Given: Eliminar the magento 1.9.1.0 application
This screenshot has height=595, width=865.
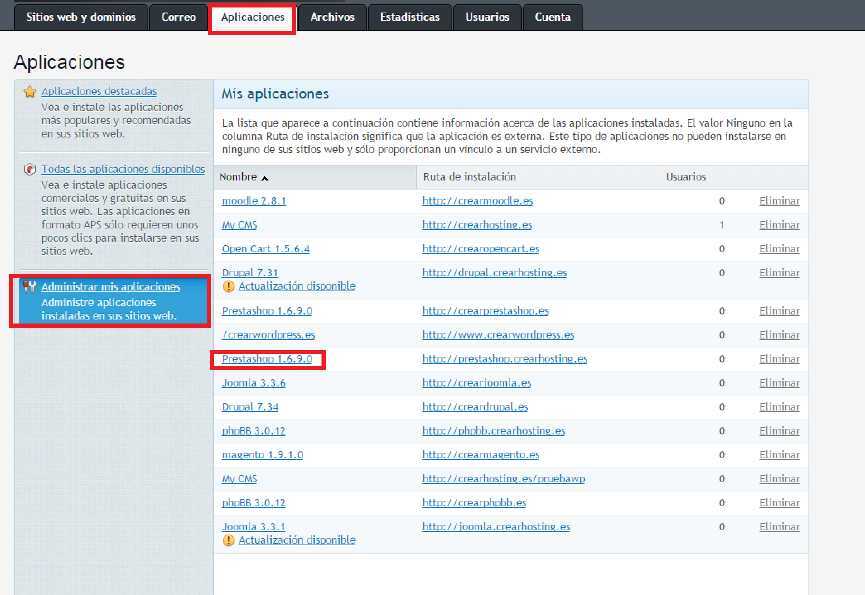Looking at the screenshot, I should 779,454.
